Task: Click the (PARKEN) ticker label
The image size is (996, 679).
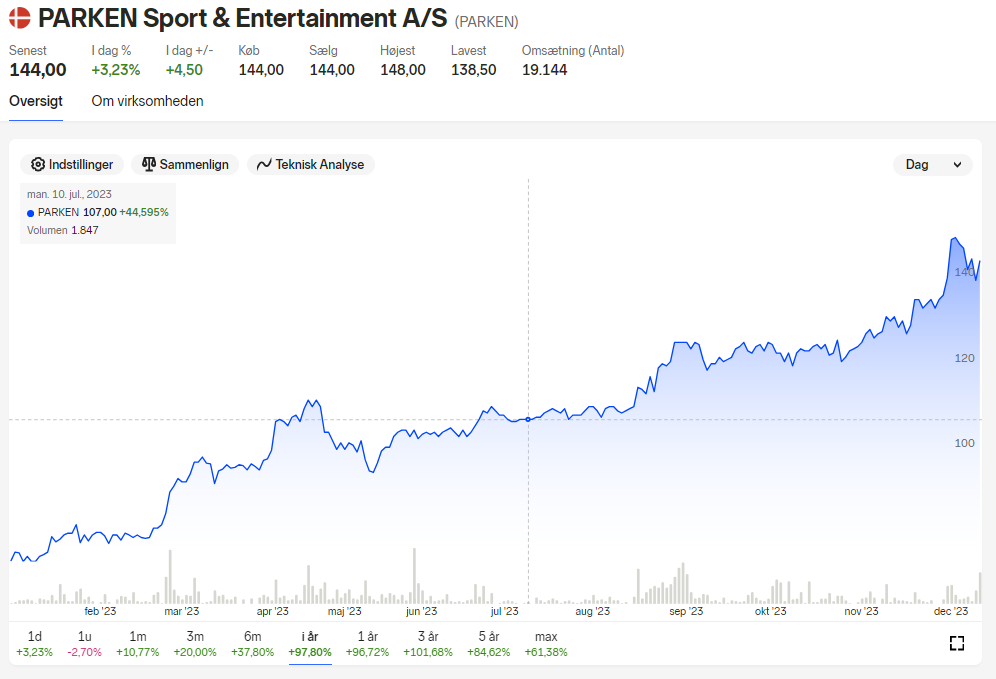Action: (487, 22)
